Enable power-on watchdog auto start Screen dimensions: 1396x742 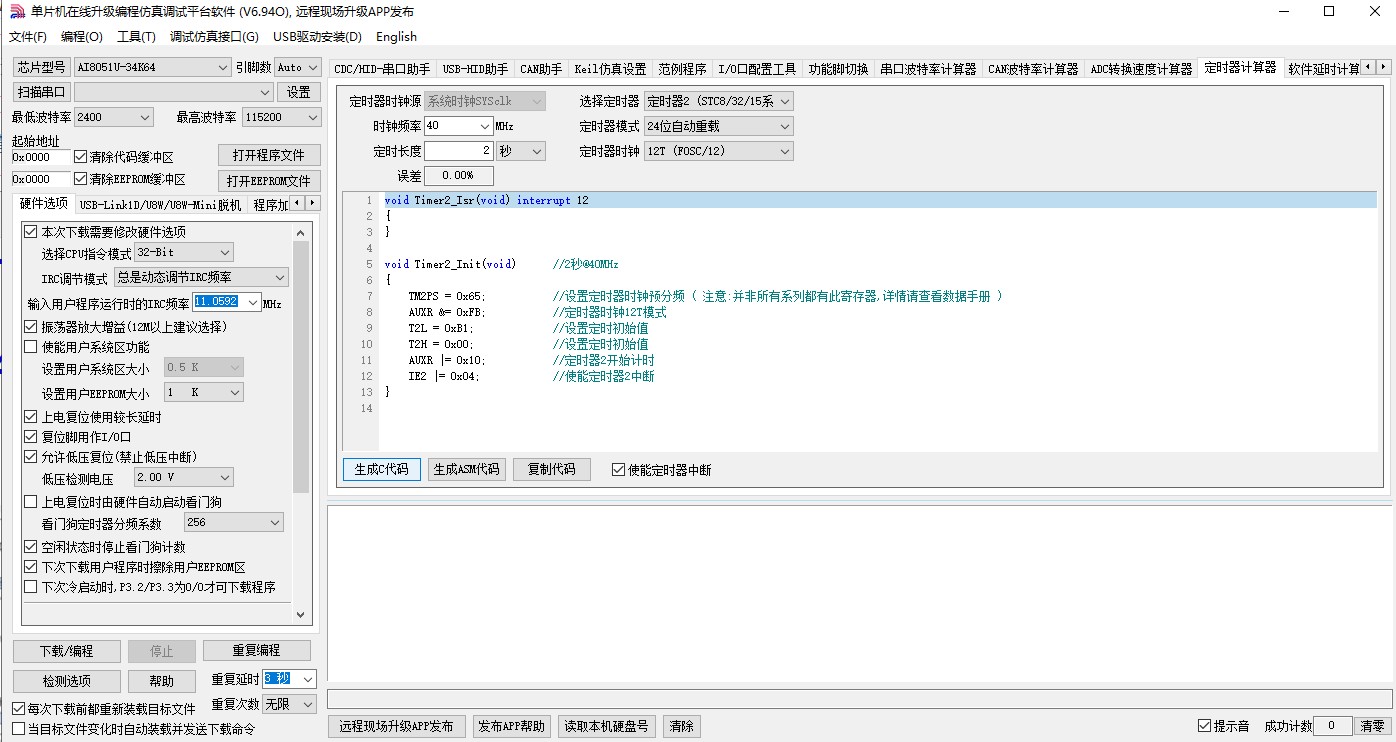[x=30, y=502]
